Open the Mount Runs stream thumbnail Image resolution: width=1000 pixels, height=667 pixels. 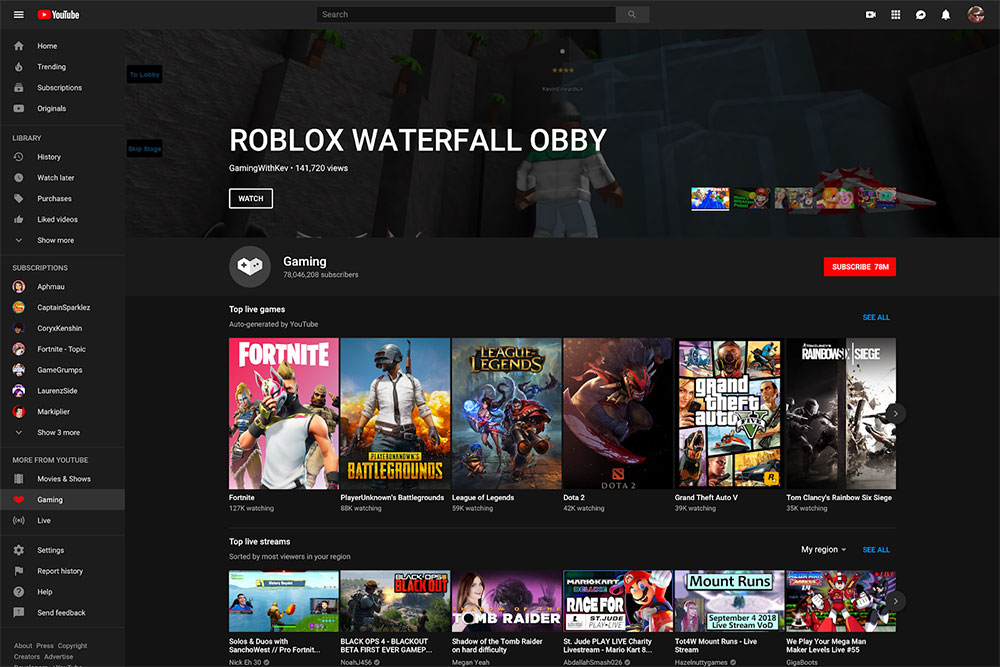(x=729, y=601)
